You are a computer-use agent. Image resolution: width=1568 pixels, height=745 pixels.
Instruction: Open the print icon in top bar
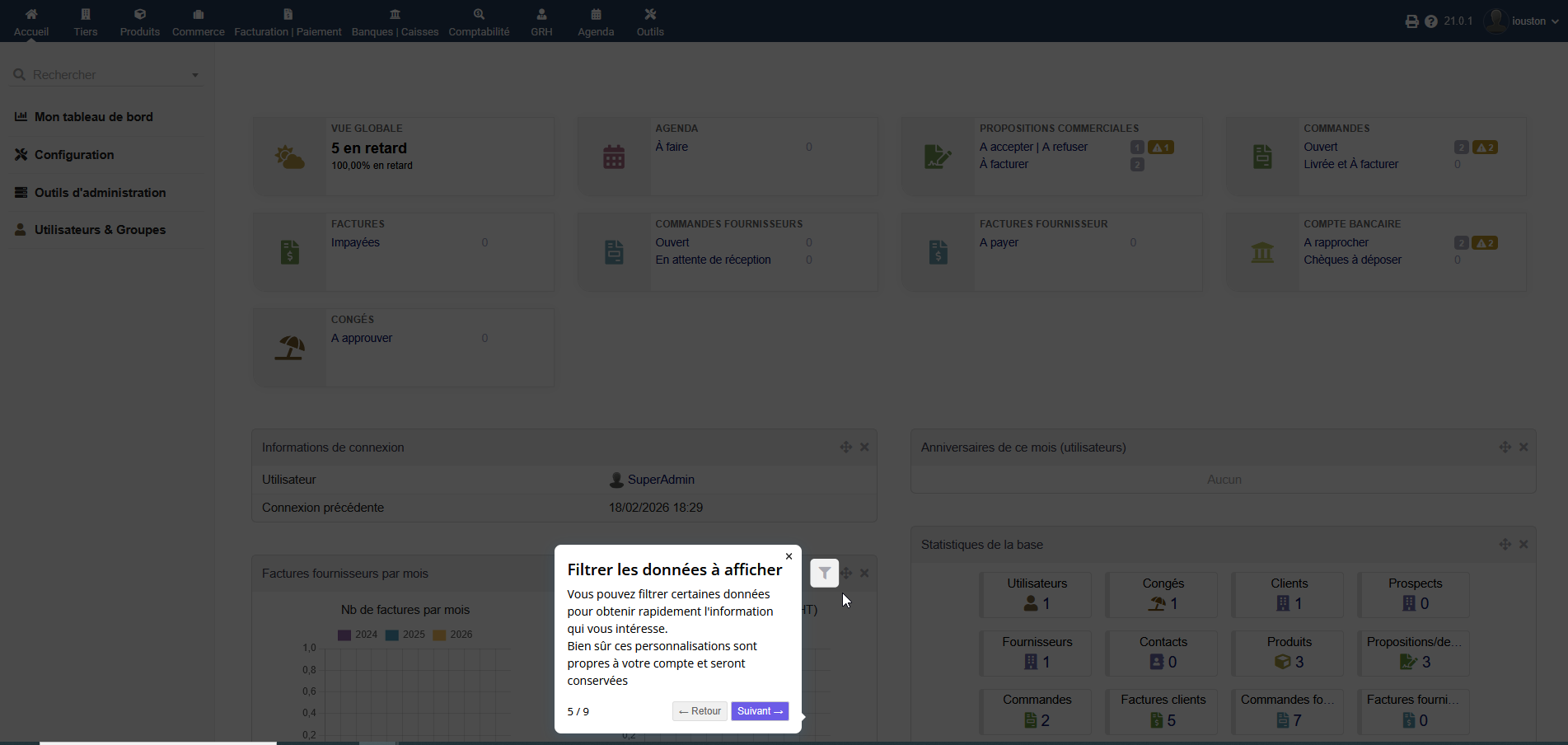1411,21
